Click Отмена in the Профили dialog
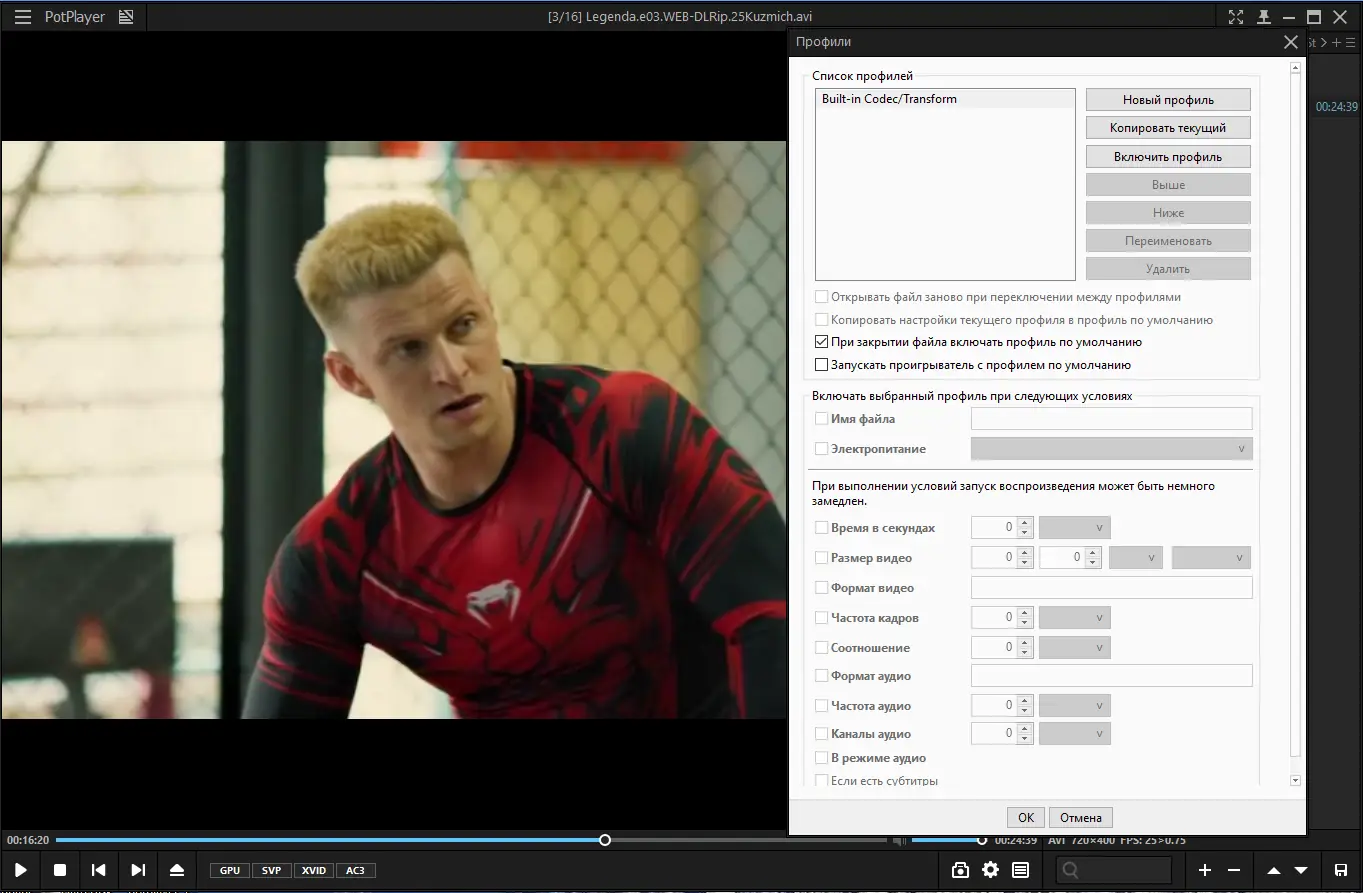Viewport: 1363px width, 893px height. pyautogui.click(x=1081, y=817)
